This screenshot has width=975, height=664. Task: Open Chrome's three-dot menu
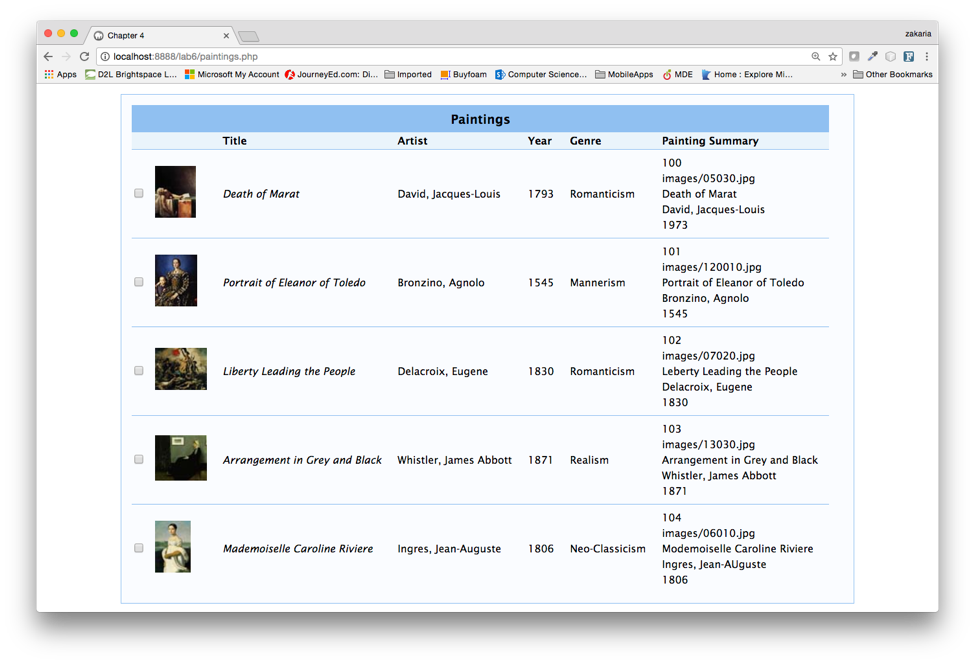[927, 57]
